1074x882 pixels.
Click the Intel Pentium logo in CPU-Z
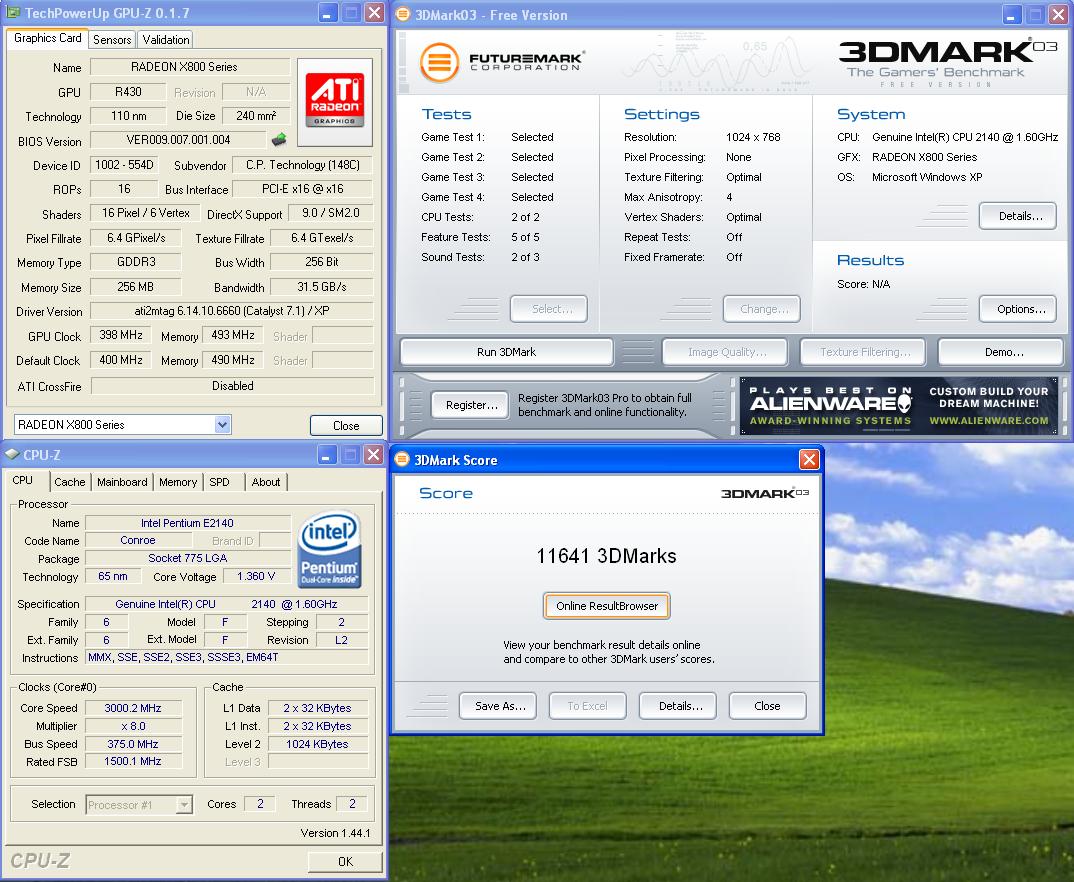click(329, 550)
